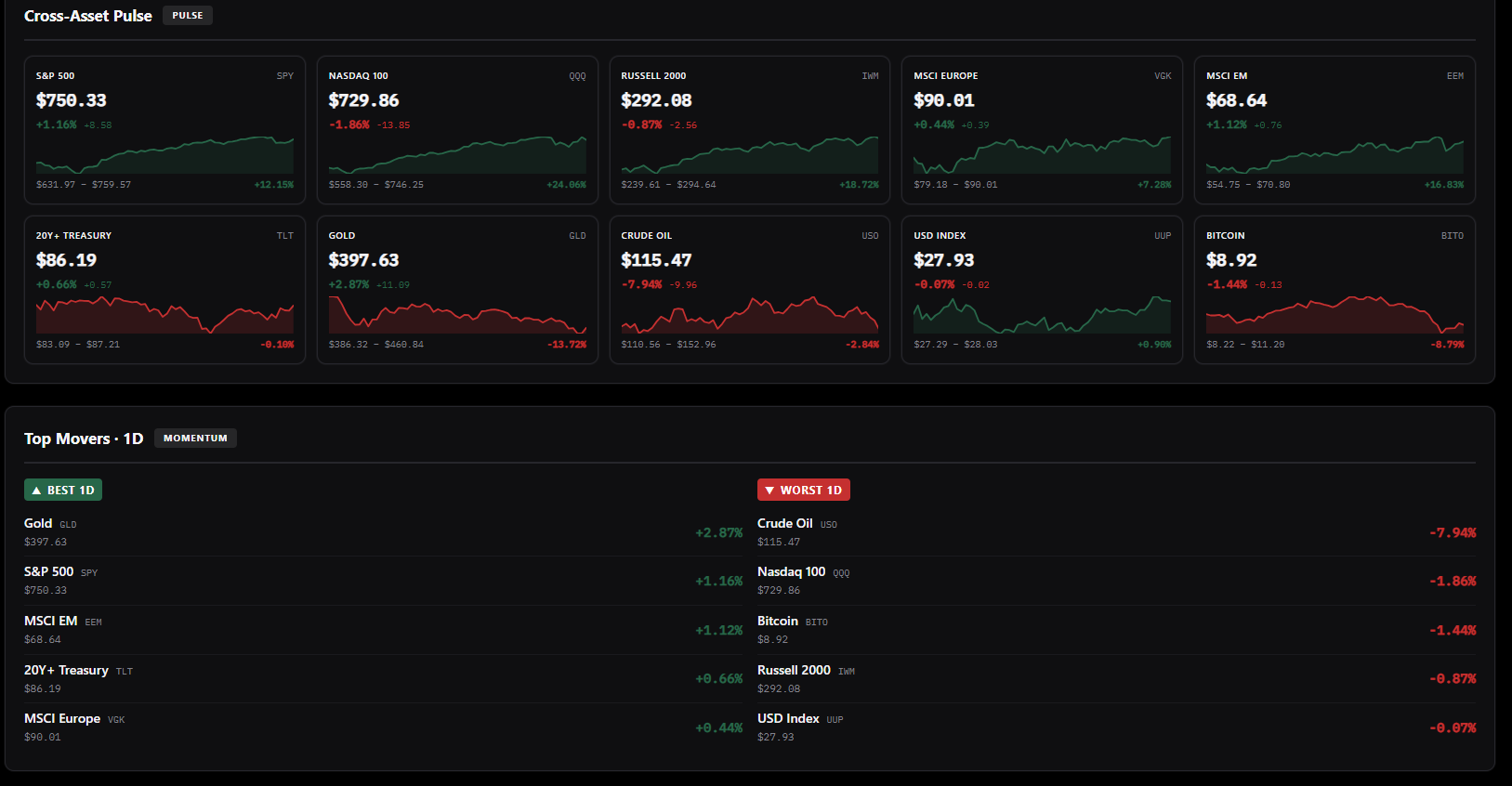This screenshot has height=786, width=1512.
Task: Click the -8.79% period return on Bitcoin card
Action: (x=1448, y=345)
